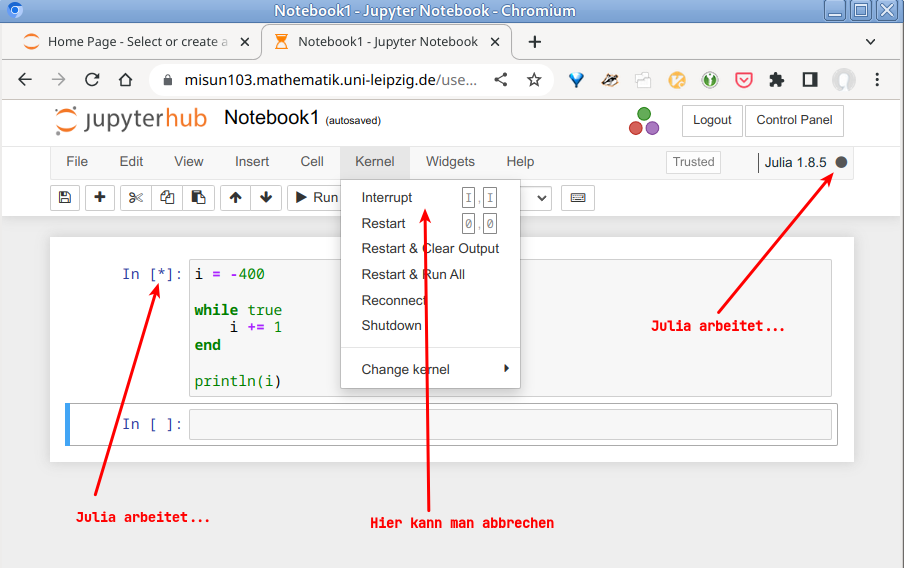Rename notebook via Notebook1 title

272,118
